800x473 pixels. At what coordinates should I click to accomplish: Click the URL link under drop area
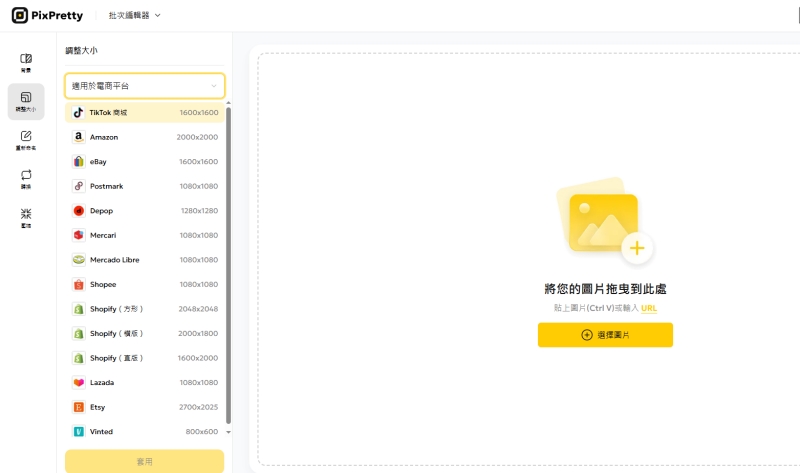tap(649, 309)
